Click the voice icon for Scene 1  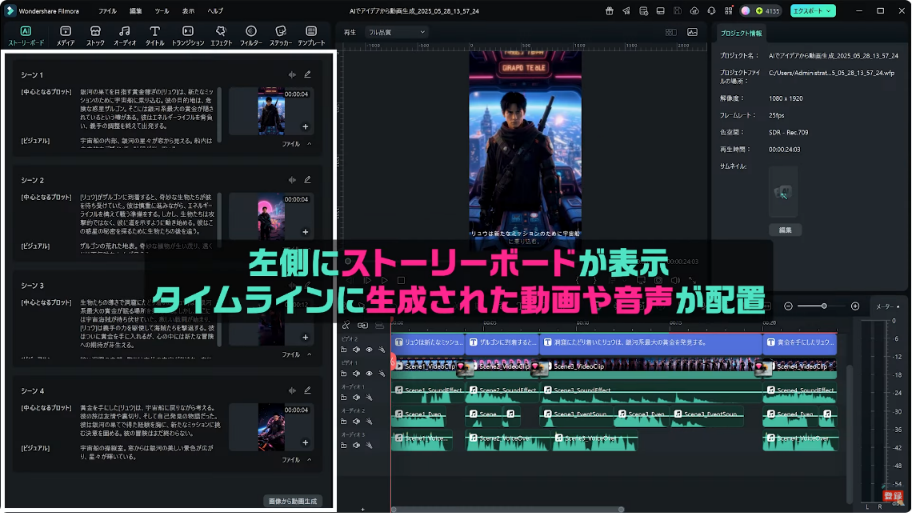point(292,74)
